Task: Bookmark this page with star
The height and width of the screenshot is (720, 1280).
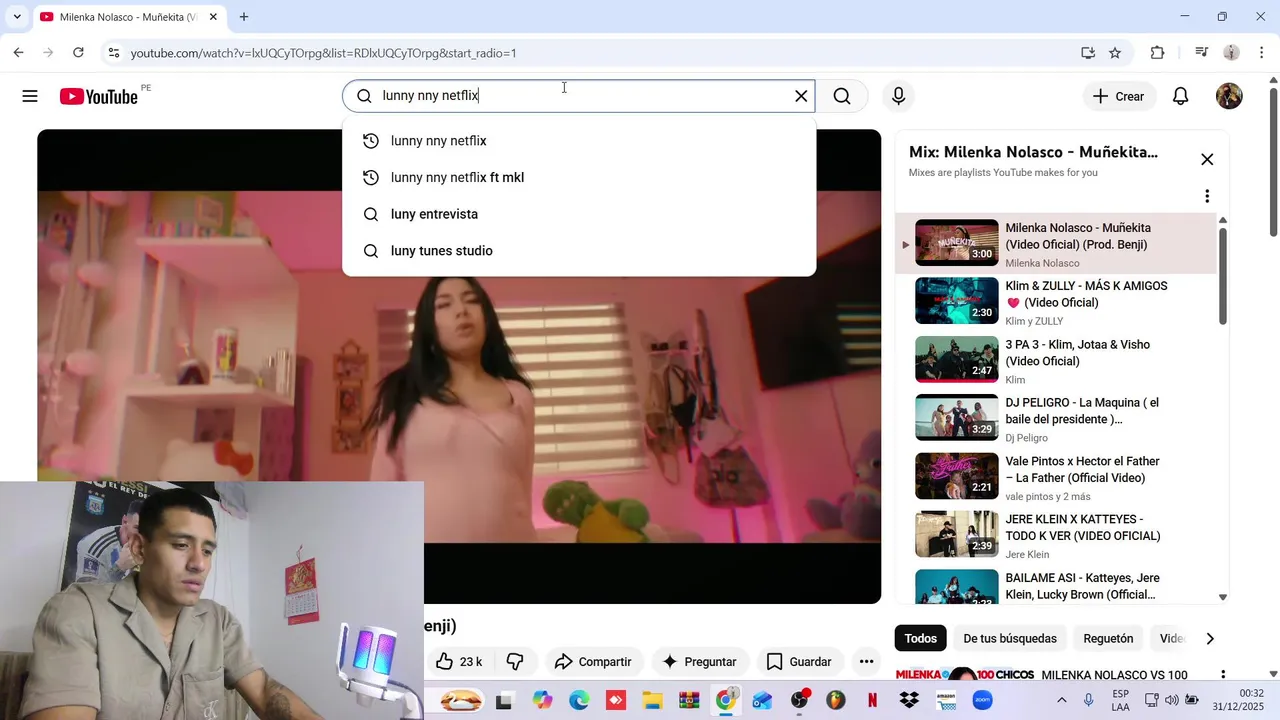Action: 1115,53
